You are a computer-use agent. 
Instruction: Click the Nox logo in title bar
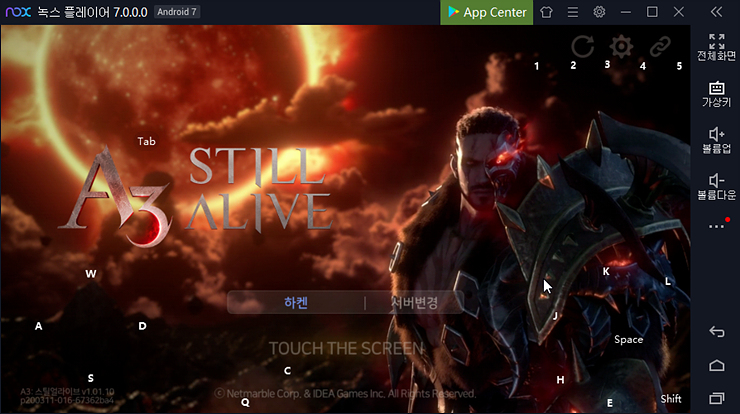click(x=18, y=12)
